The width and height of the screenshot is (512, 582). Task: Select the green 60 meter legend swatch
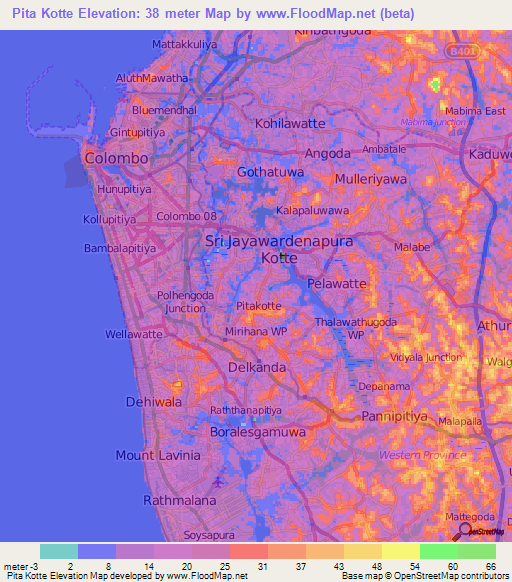click(439, 551)
